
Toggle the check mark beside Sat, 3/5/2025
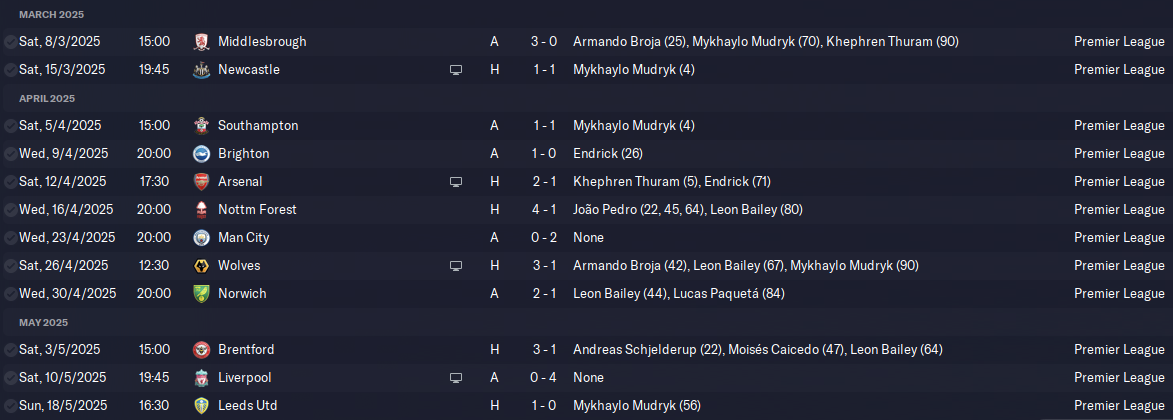(10, 350)
